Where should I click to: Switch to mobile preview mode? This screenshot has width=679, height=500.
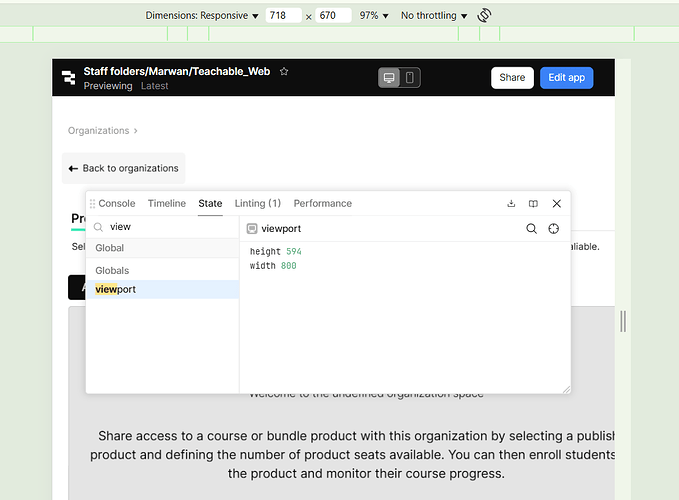(409, 78)
